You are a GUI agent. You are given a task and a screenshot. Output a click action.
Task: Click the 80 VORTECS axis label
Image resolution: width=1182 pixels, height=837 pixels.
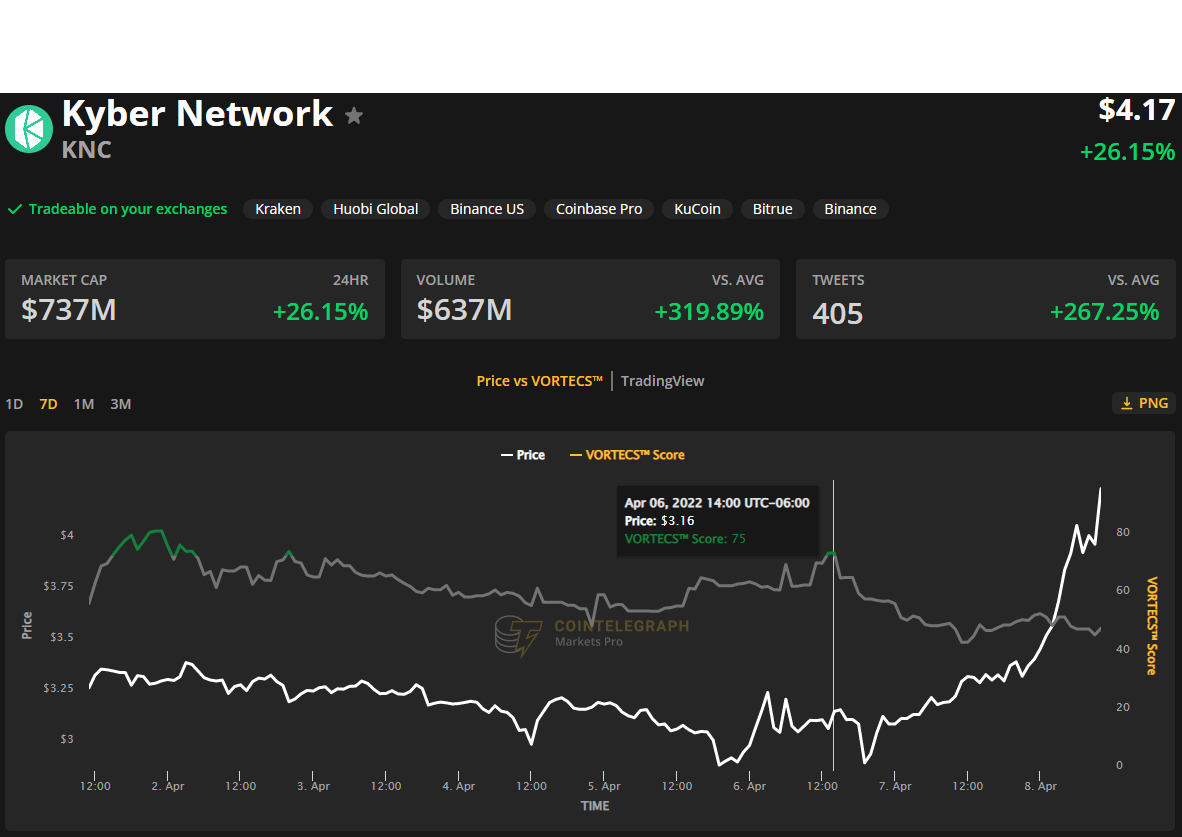[x=1122, y=532]
